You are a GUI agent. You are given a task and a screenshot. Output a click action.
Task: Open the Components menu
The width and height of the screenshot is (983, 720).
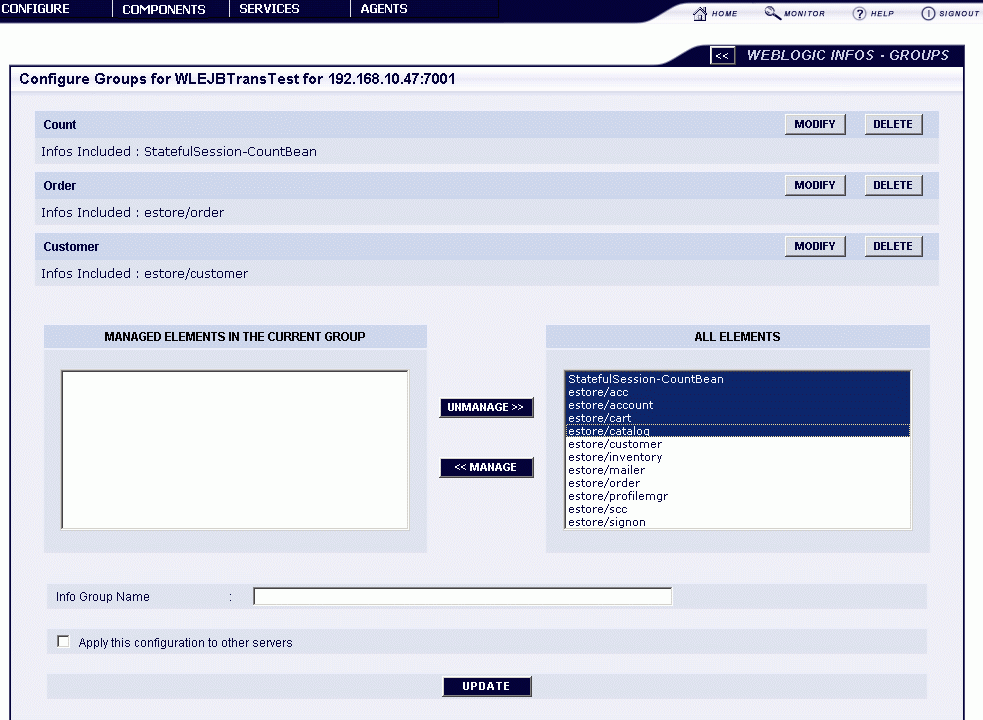[x=164, y=9]
